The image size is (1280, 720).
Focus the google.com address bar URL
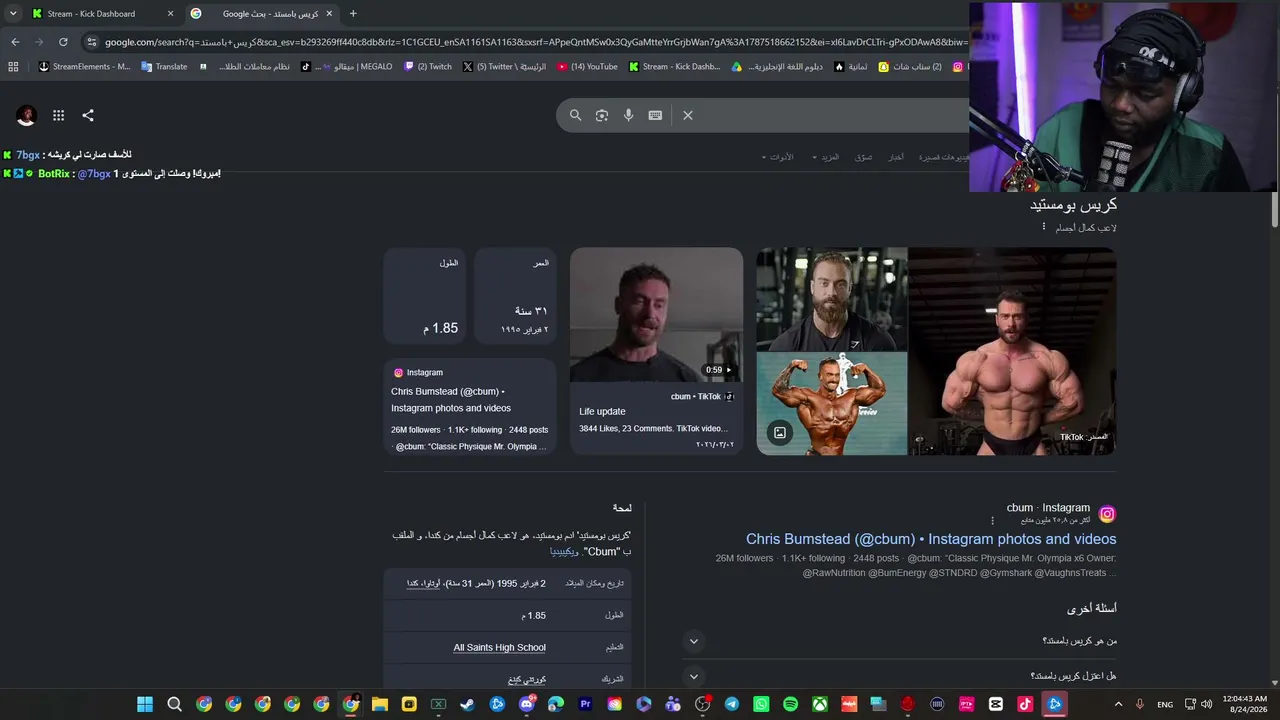tap(535, 42)
